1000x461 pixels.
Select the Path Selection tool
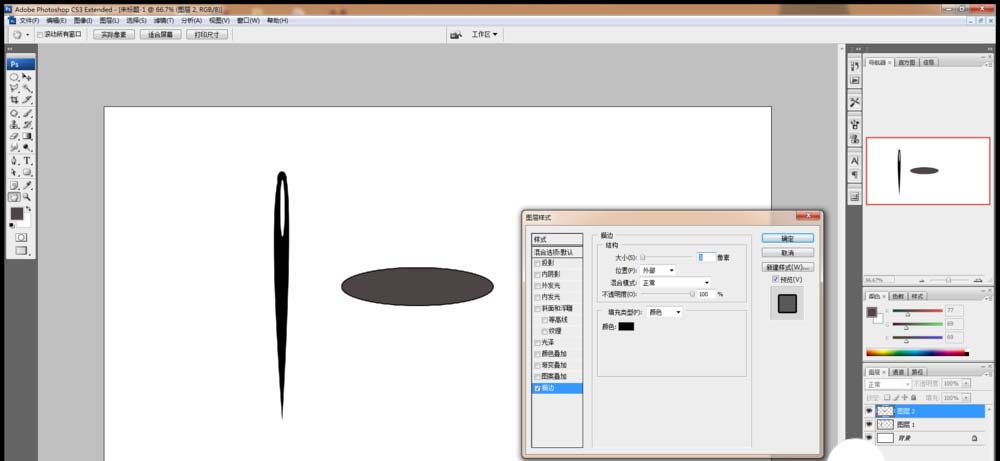coord(14,172)
